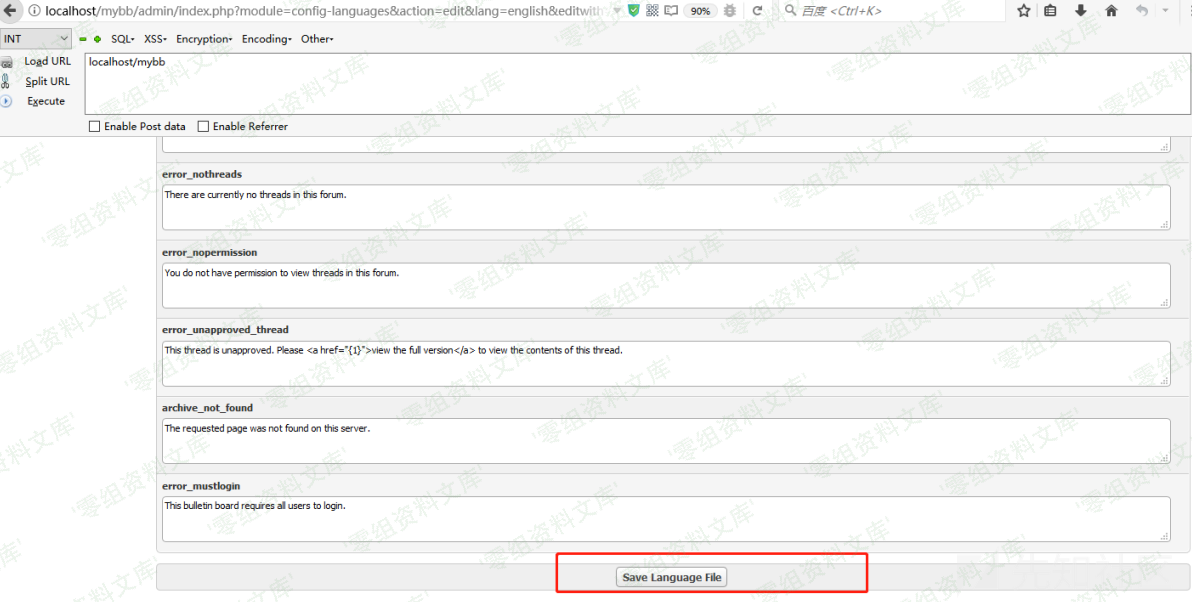This screenshot has height=602, width=1192.
Task: Open the SQL dropdown menu
Action: point(122,39)
